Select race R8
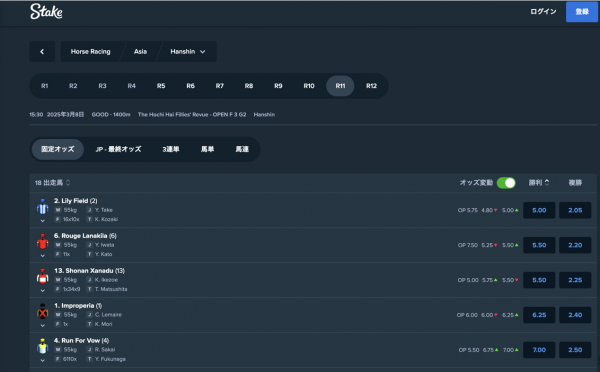 (x=249, y=86)
